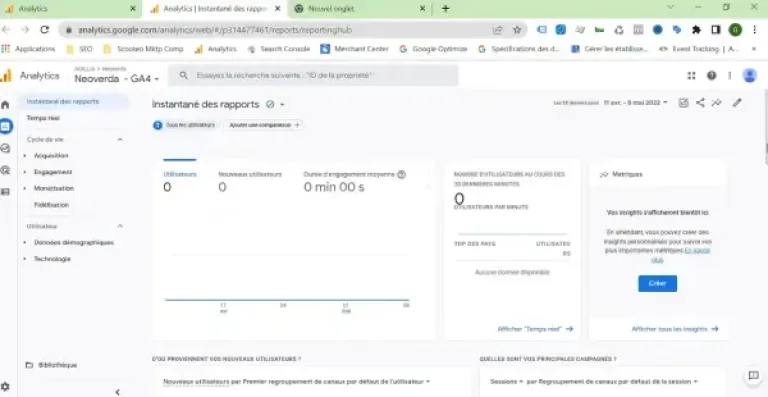Screen dimensions: 768x397
Task: Open the dropdown next to Instantané des rapports title
Action: [282, 105]
